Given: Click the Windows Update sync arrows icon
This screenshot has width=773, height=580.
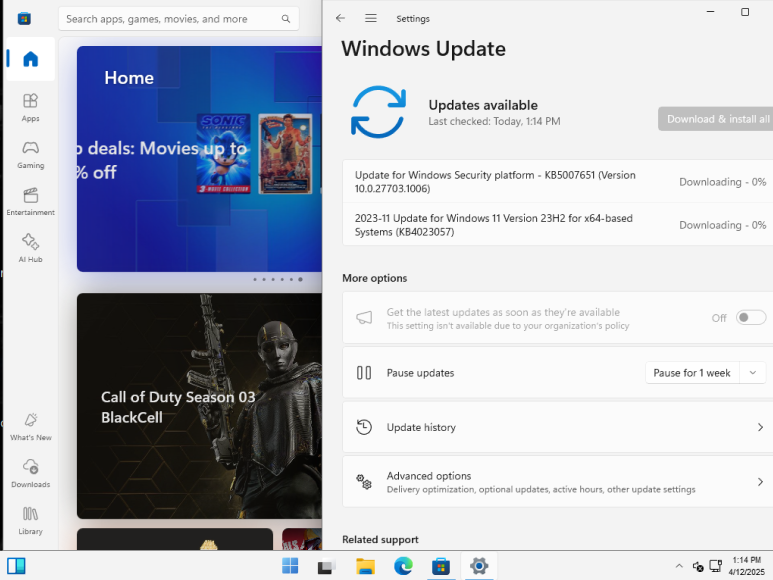Looking at the screenshot, I should point(378,112).
